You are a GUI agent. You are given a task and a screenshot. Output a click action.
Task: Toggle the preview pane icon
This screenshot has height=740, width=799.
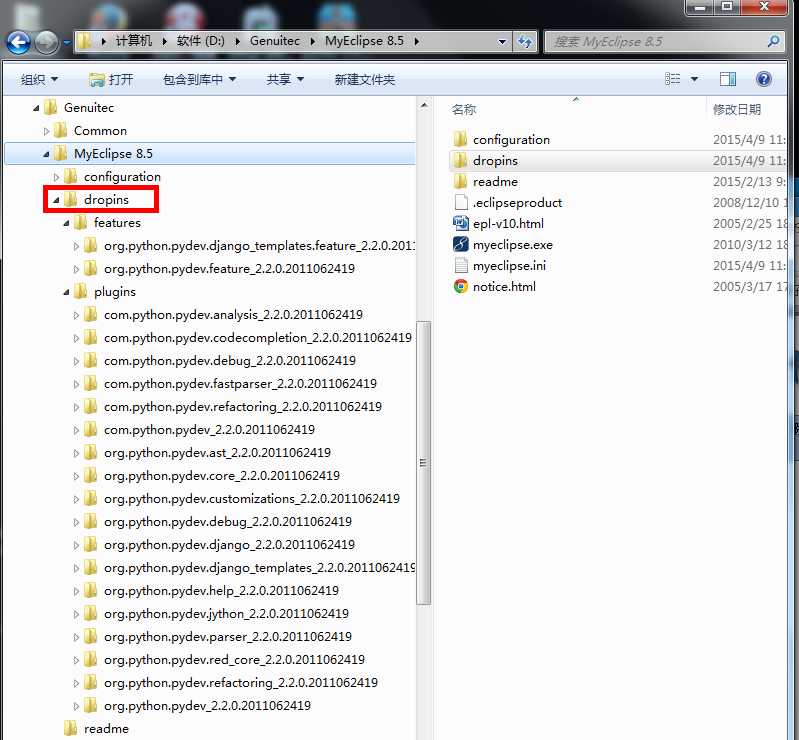[728, 79]
